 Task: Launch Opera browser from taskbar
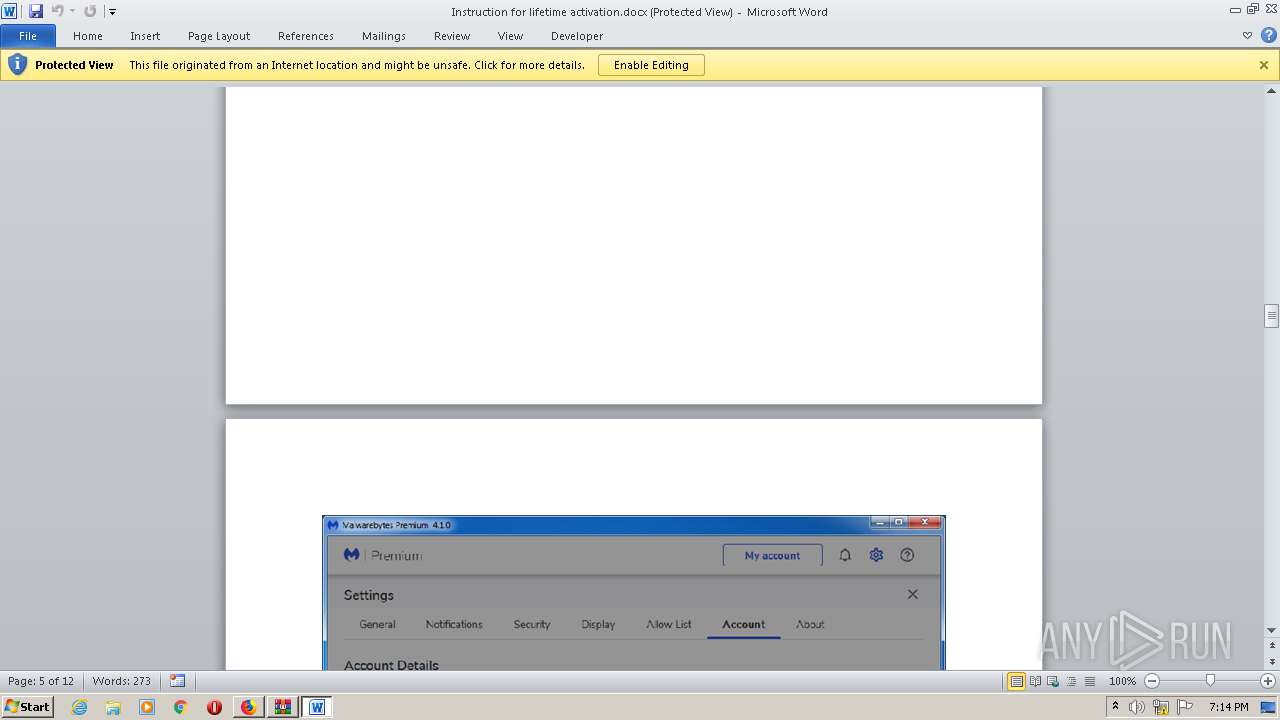214,707
